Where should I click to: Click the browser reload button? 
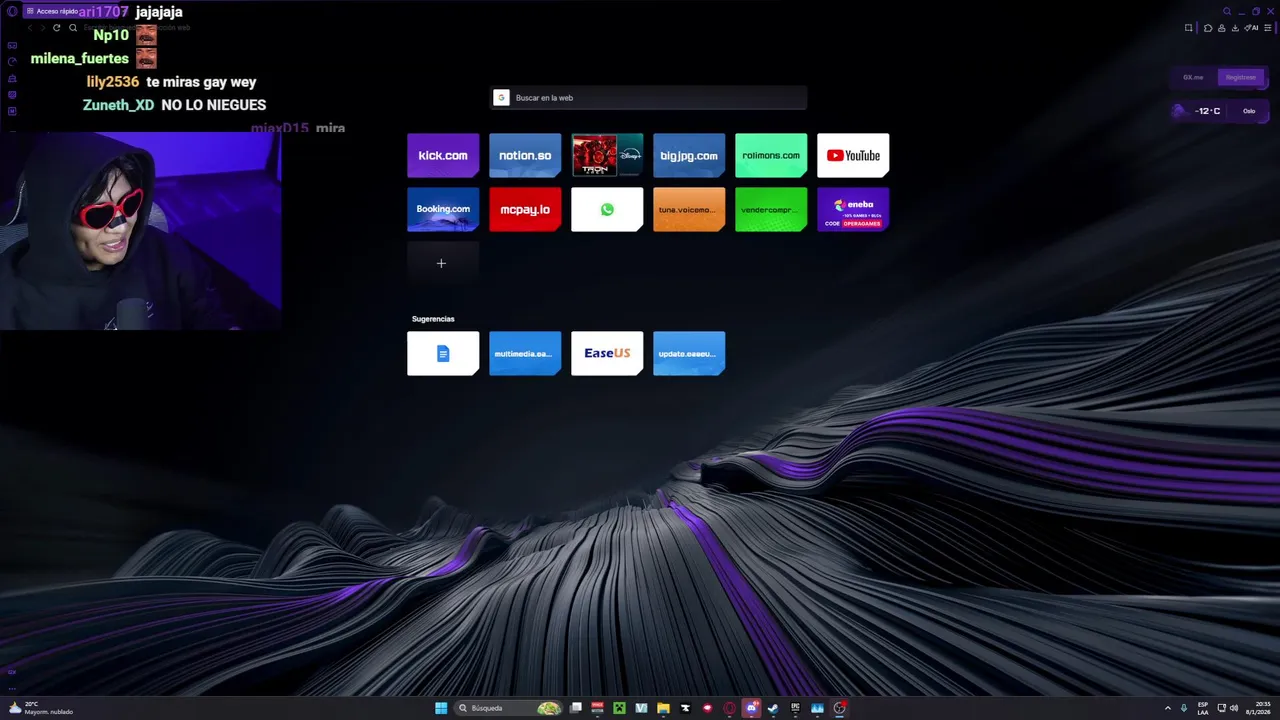(56, 28)
